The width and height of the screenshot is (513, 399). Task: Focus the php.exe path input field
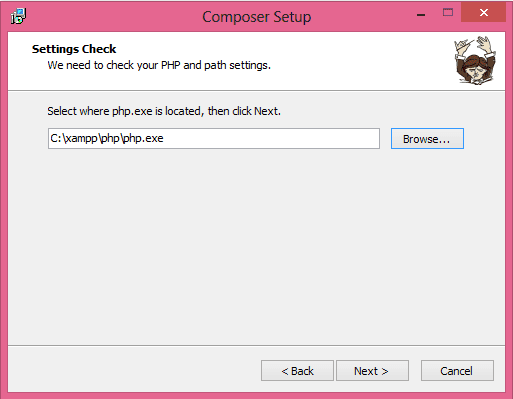click(214, 138)
